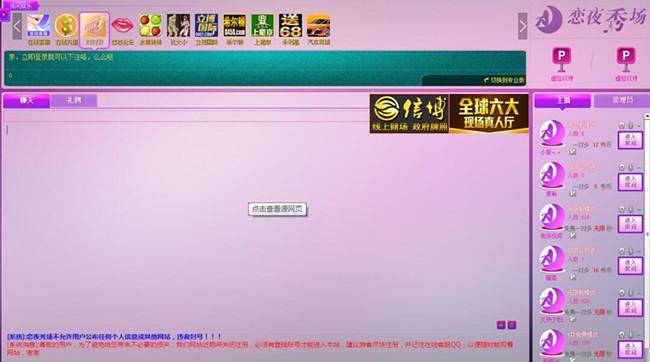Image resolution: width=650 pixels, height=362 pixels.
Task: Enter the first host's room
Action: (630, 140)
